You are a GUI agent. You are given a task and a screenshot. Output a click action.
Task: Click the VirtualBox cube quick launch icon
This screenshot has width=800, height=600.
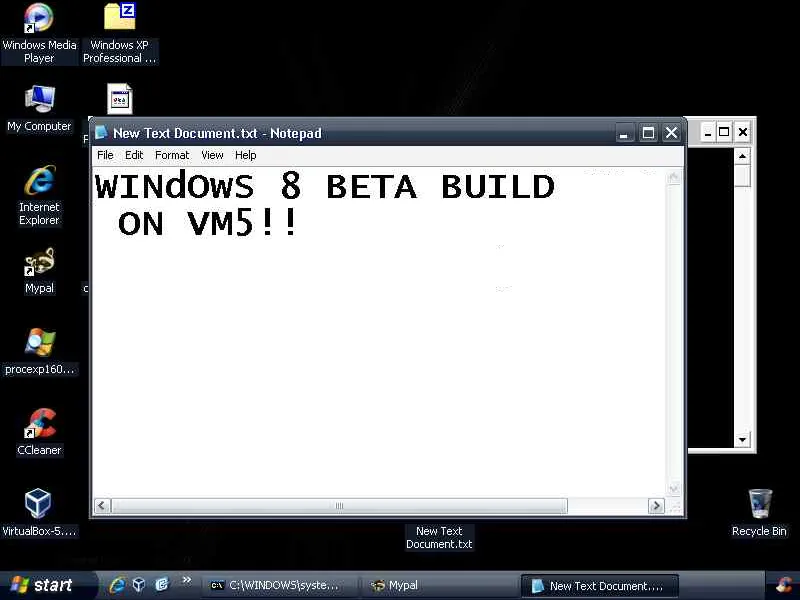139,585
